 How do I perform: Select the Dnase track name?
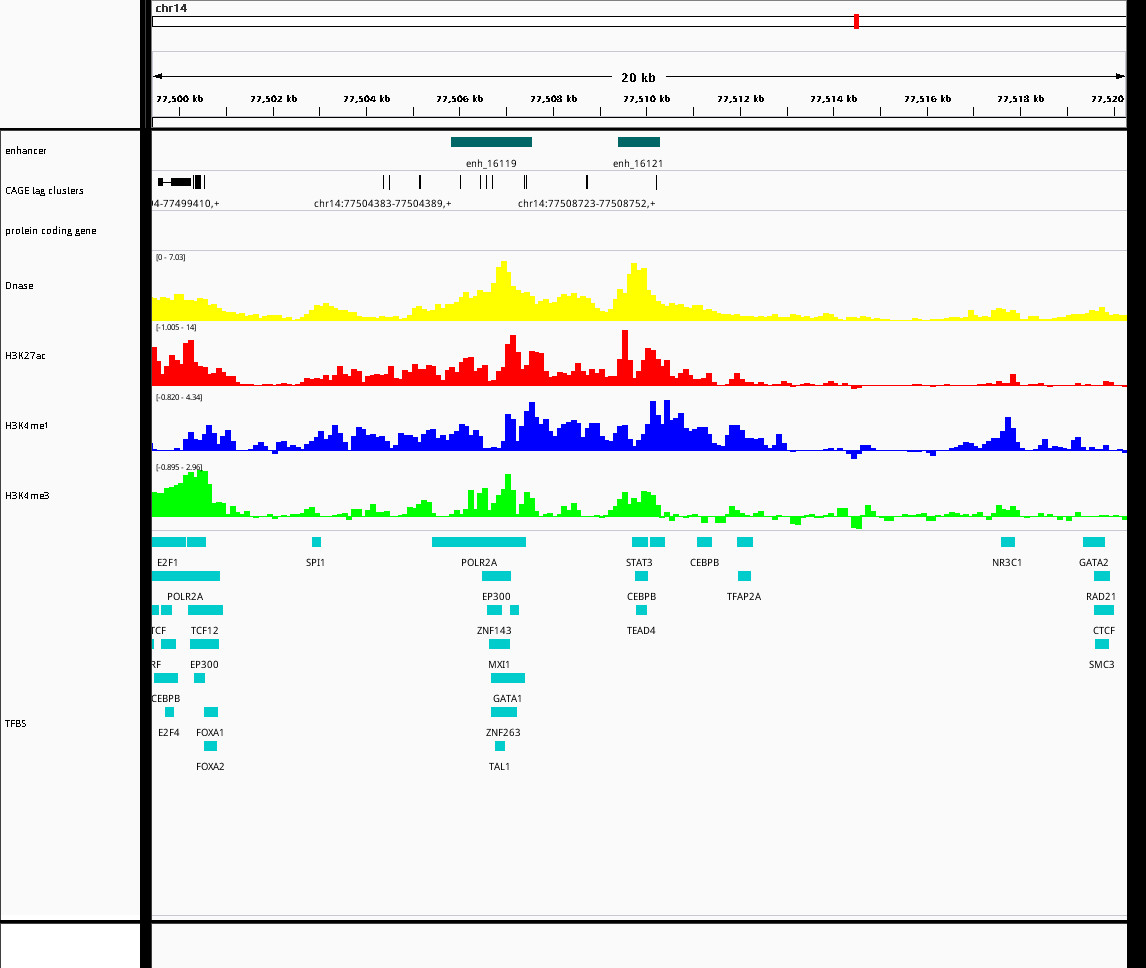[x=19, y=286]
